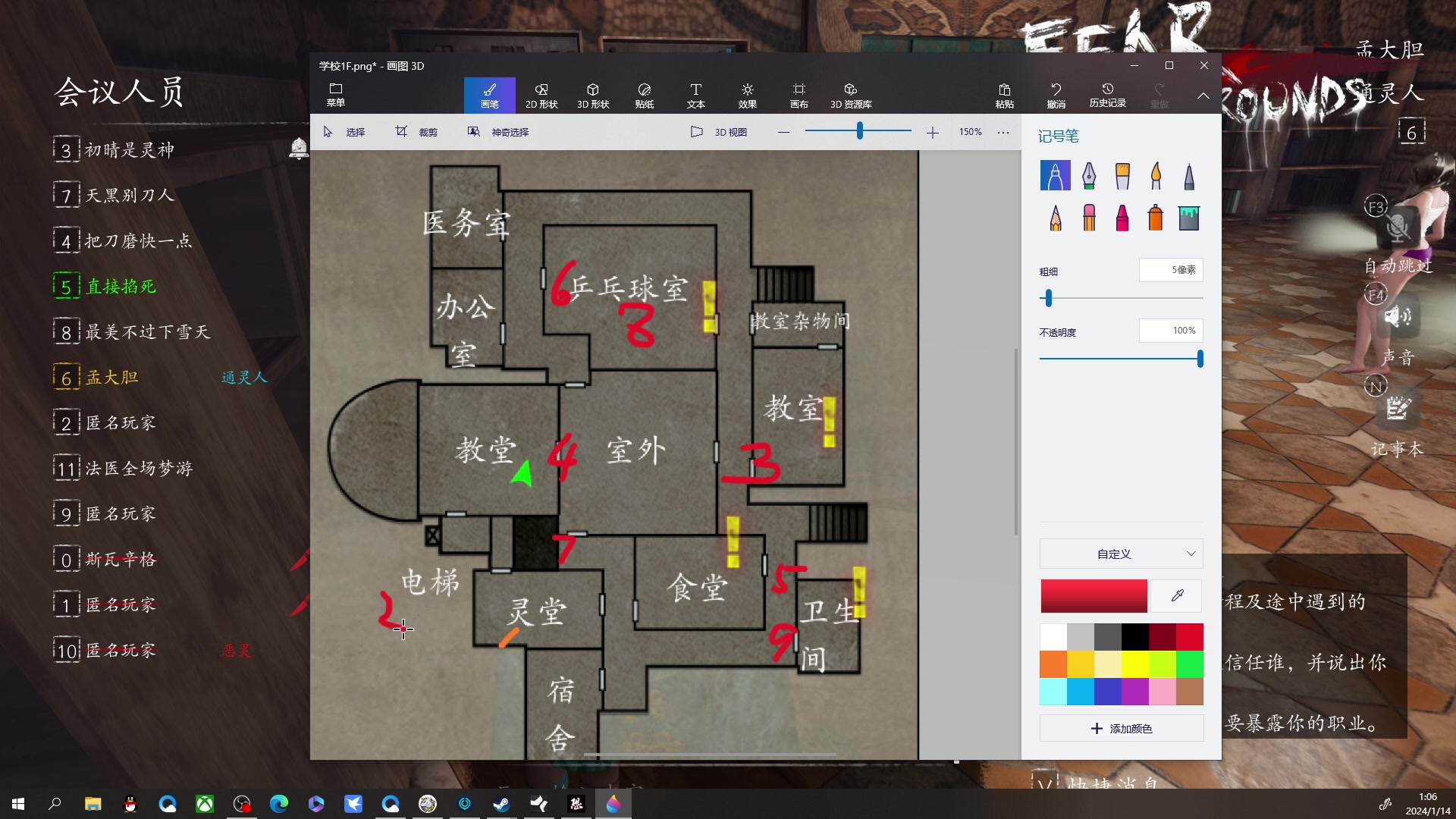Switch to the 3D 形状 tab
Viewport: 1456px width, 819px height.
[x=593, y=96]
